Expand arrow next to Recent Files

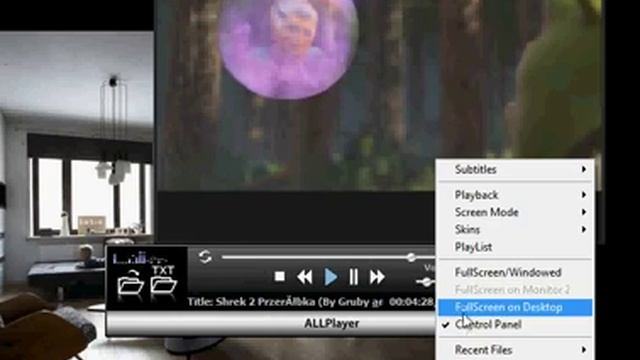pos(584,350)
